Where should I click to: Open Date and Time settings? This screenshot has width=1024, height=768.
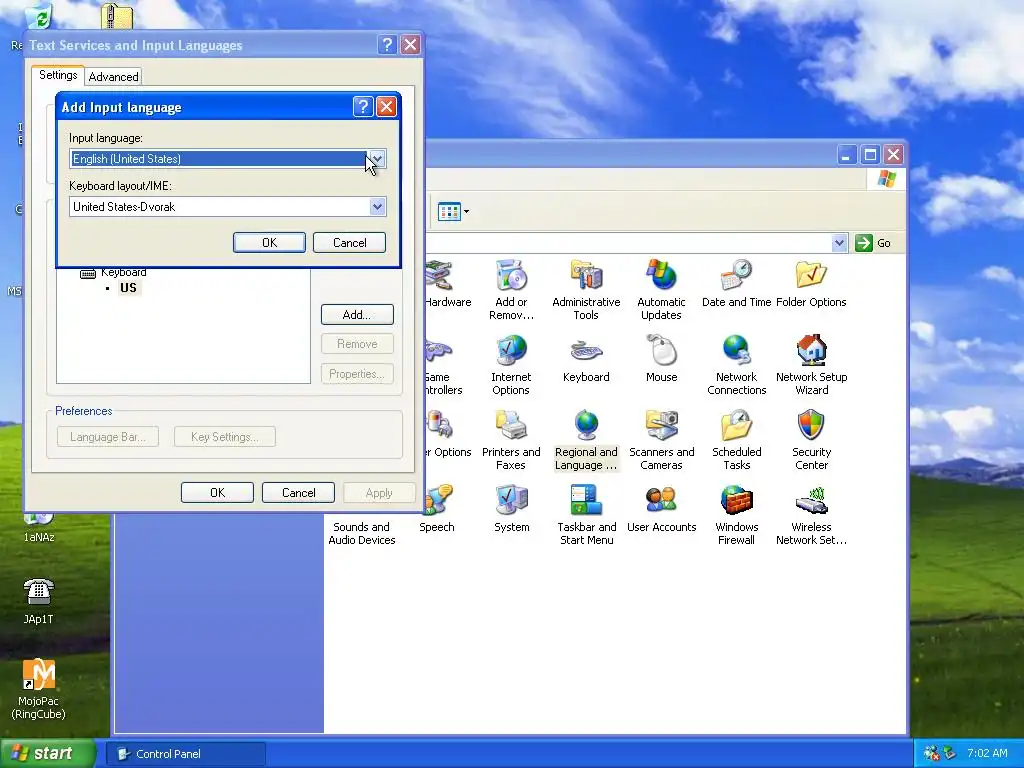pyautogui.click(x=736, y=283)
